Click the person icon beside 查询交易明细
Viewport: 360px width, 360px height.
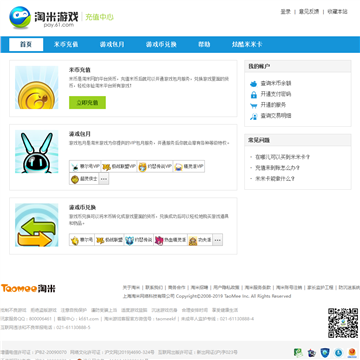tap(254, 117)
